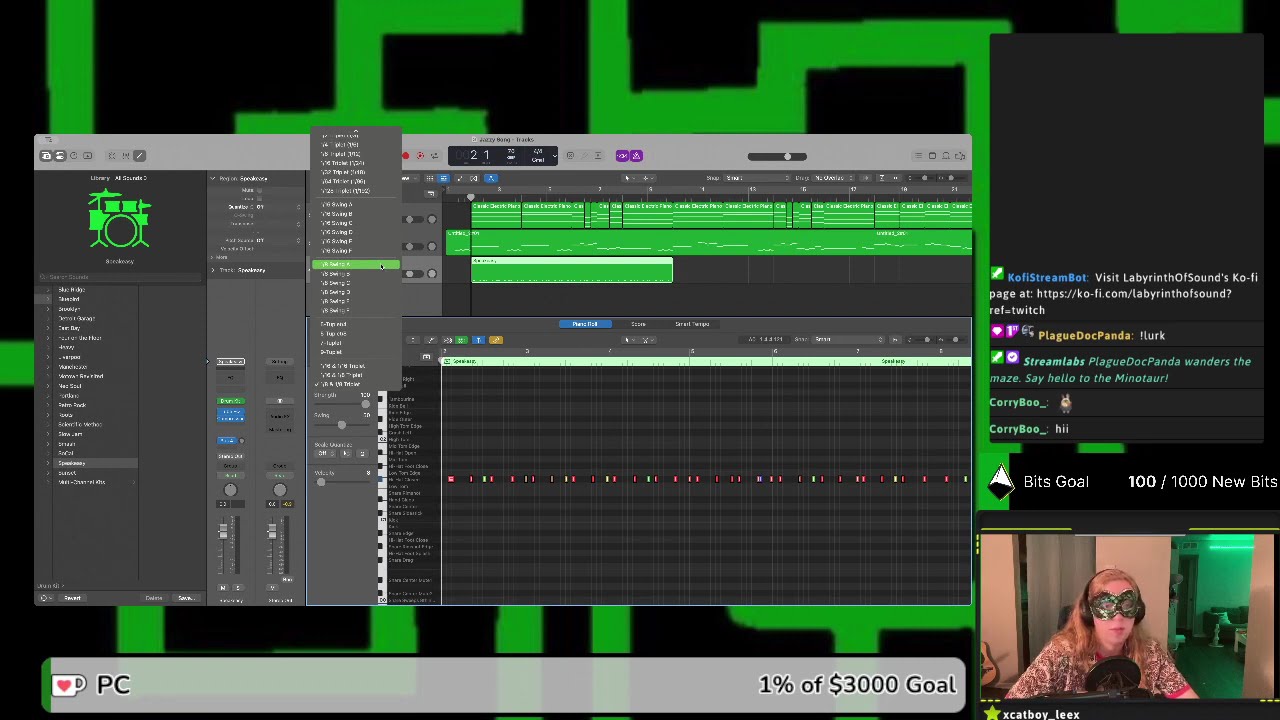Switch to the Piano Roll tab
This screenshot has height=720, width=1280.
(x=585, y=324)
